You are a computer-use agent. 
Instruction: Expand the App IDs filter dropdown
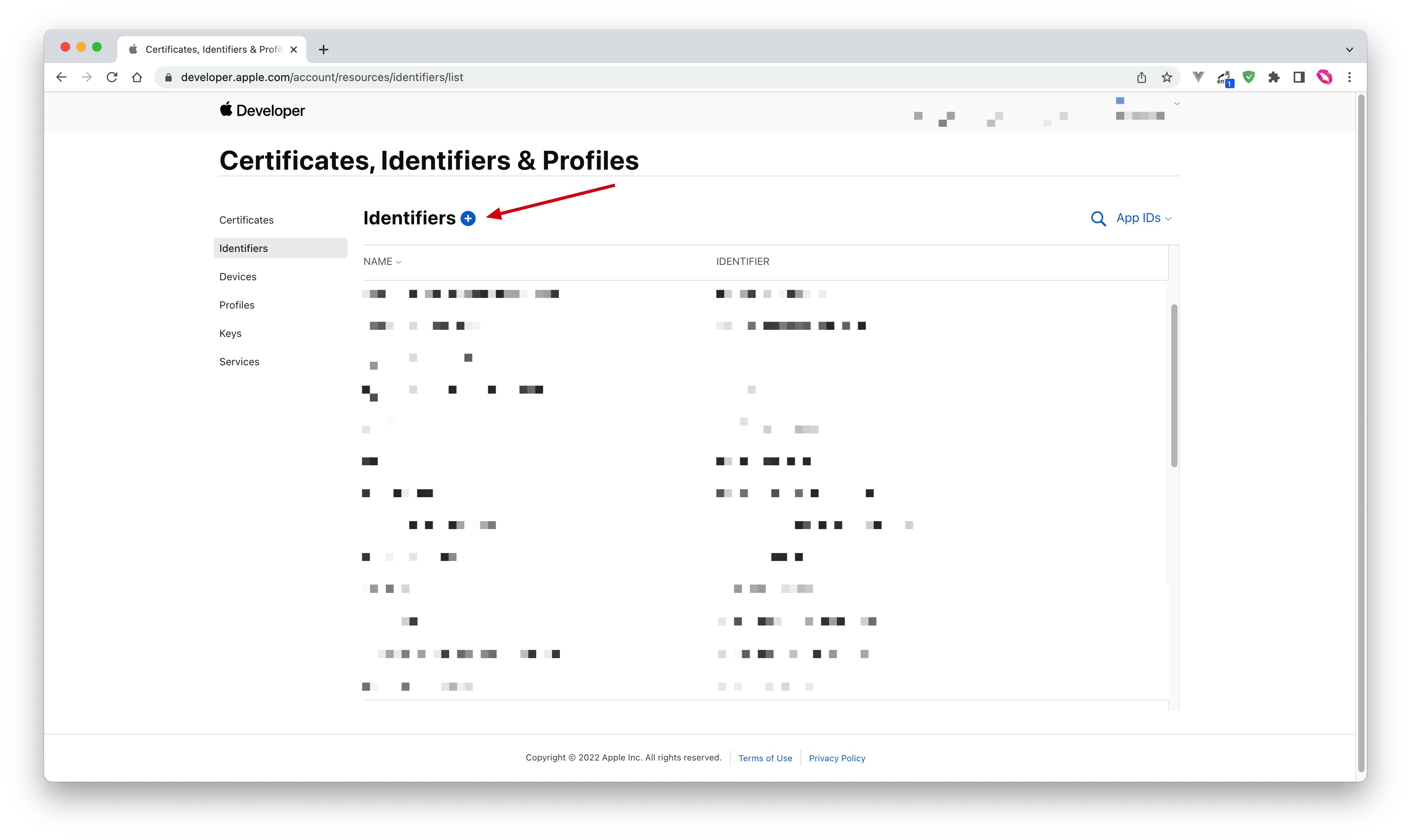[x=1143, y=218]
